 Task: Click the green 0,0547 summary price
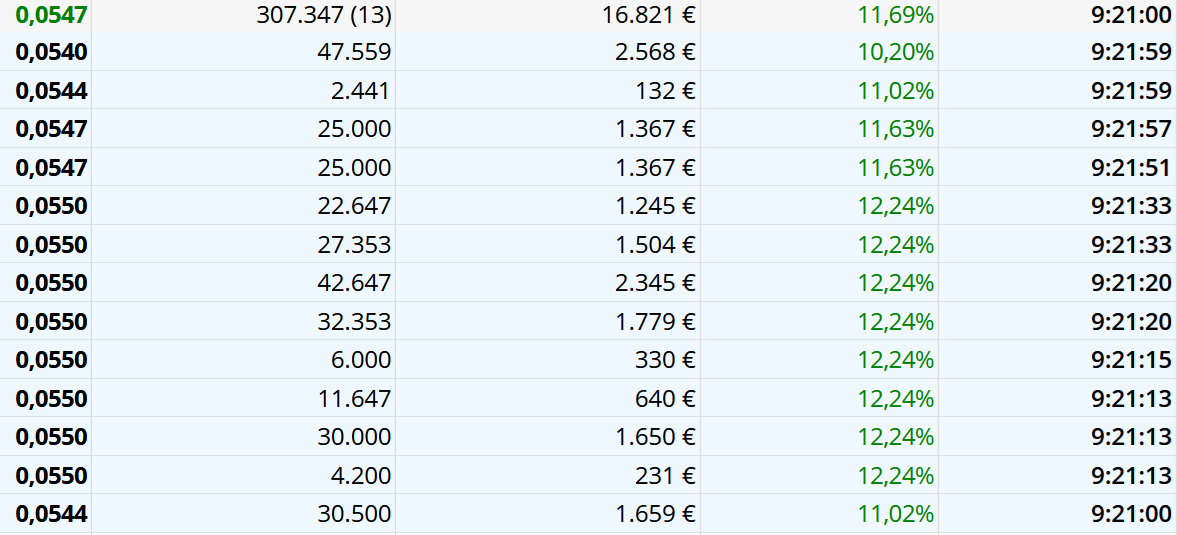51,15
